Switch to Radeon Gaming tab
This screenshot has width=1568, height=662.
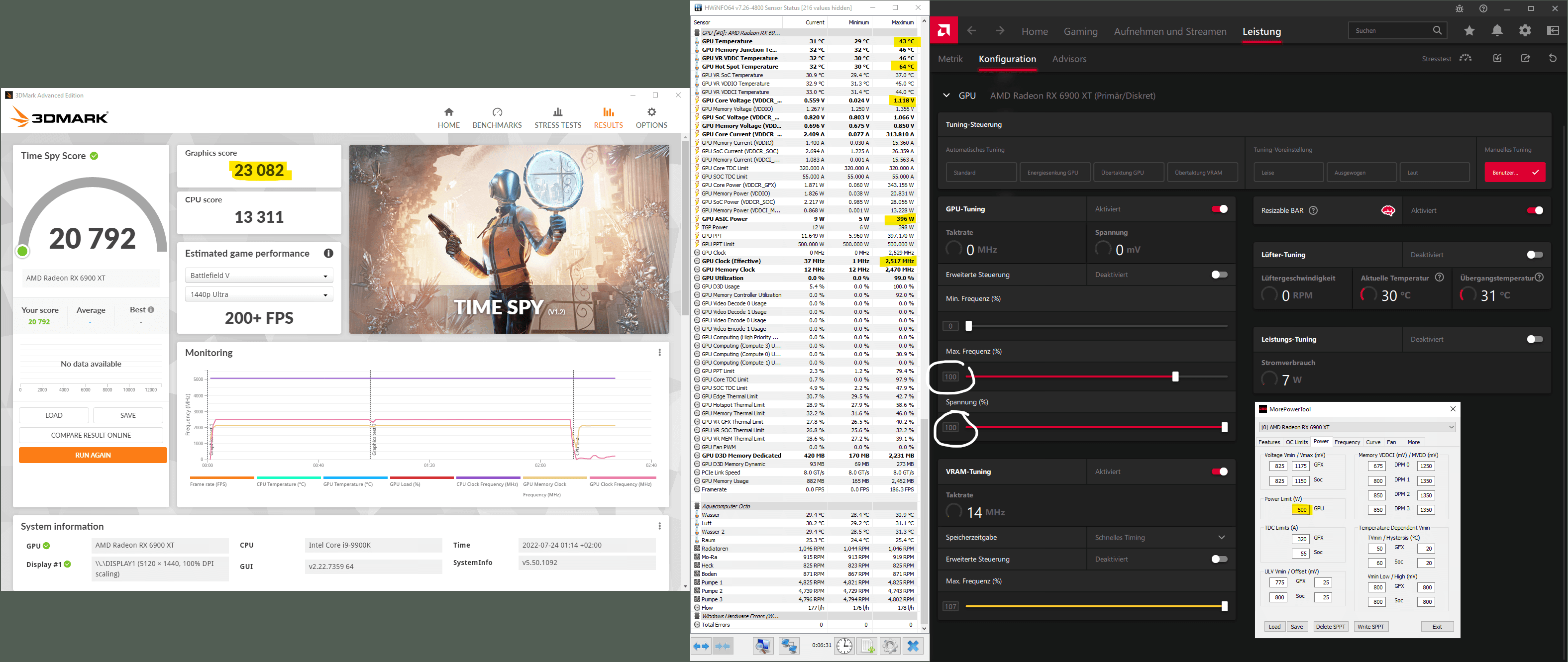(x=1080, y=32)
